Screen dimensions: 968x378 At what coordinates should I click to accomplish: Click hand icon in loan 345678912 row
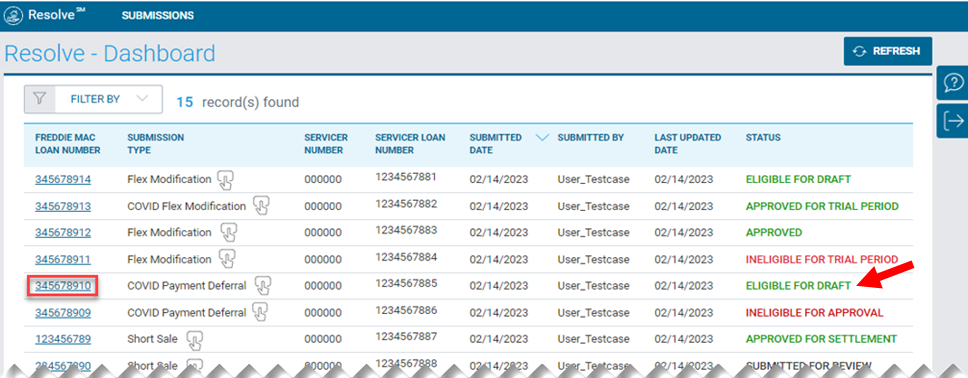[228, 233]
